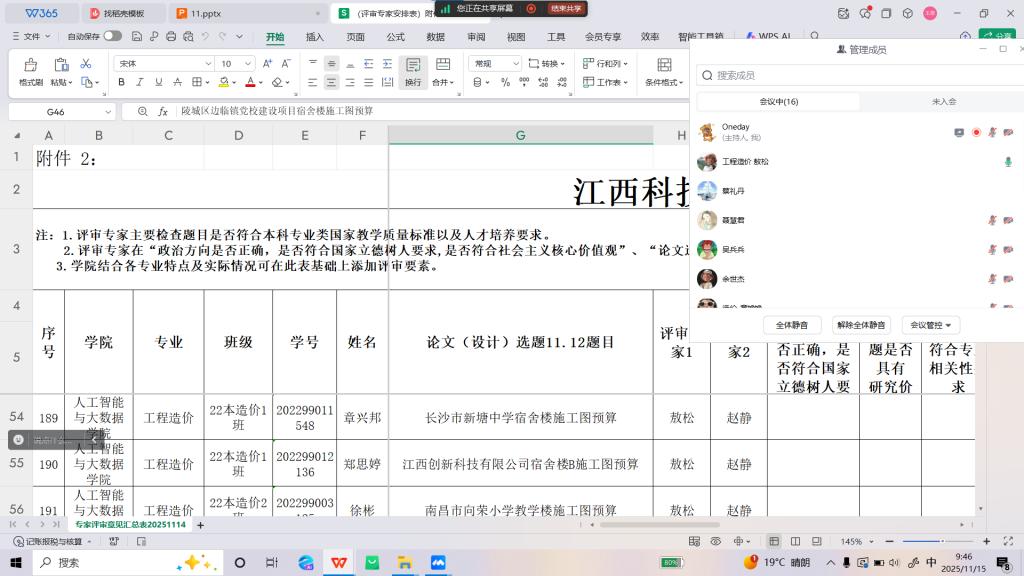Click the Merge cells (合并) icon
This screenshot has height=576, width=1024.
tap(443, 65)
